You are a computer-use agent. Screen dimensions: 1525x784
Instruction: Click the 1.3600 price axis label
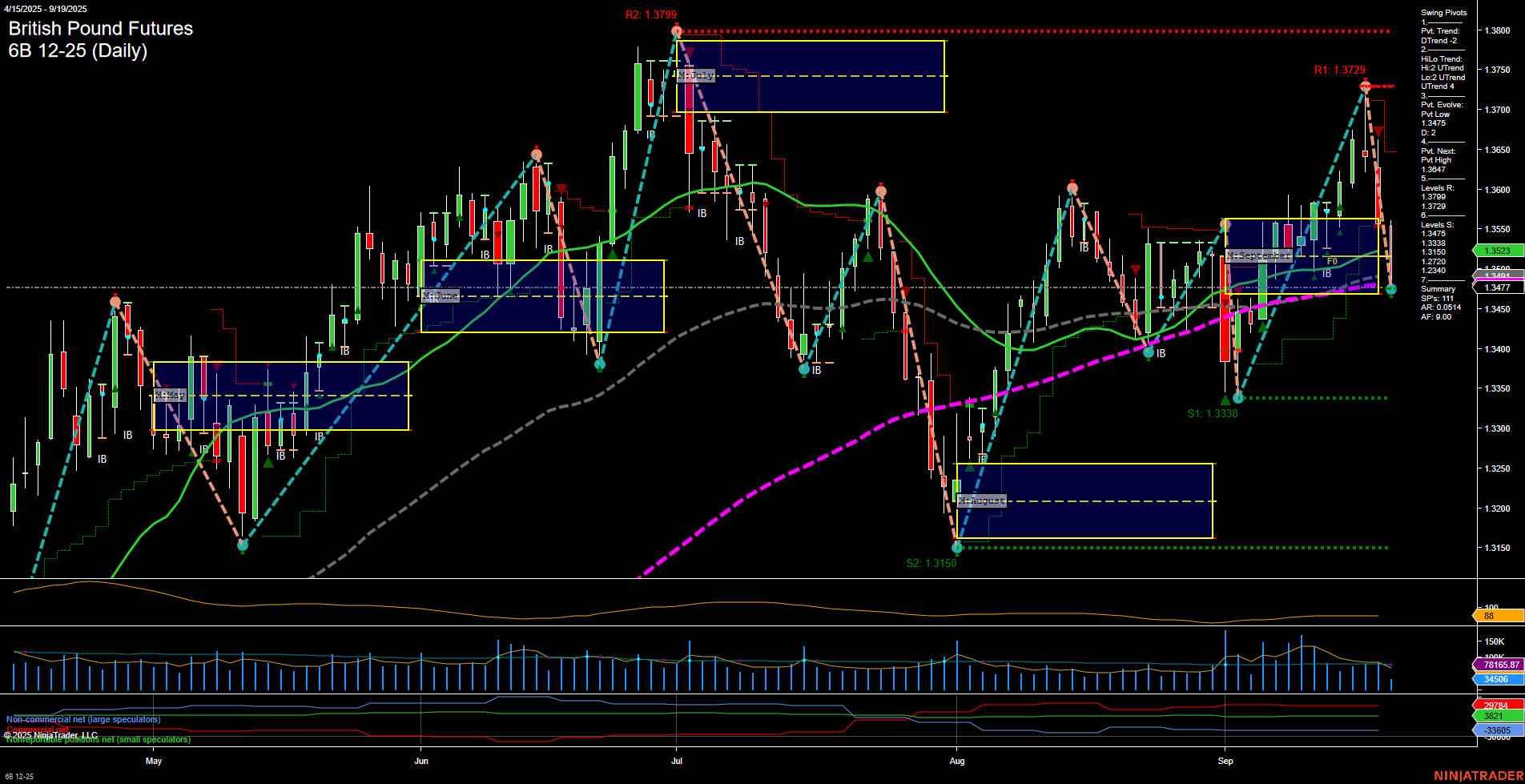(1497, 191)
